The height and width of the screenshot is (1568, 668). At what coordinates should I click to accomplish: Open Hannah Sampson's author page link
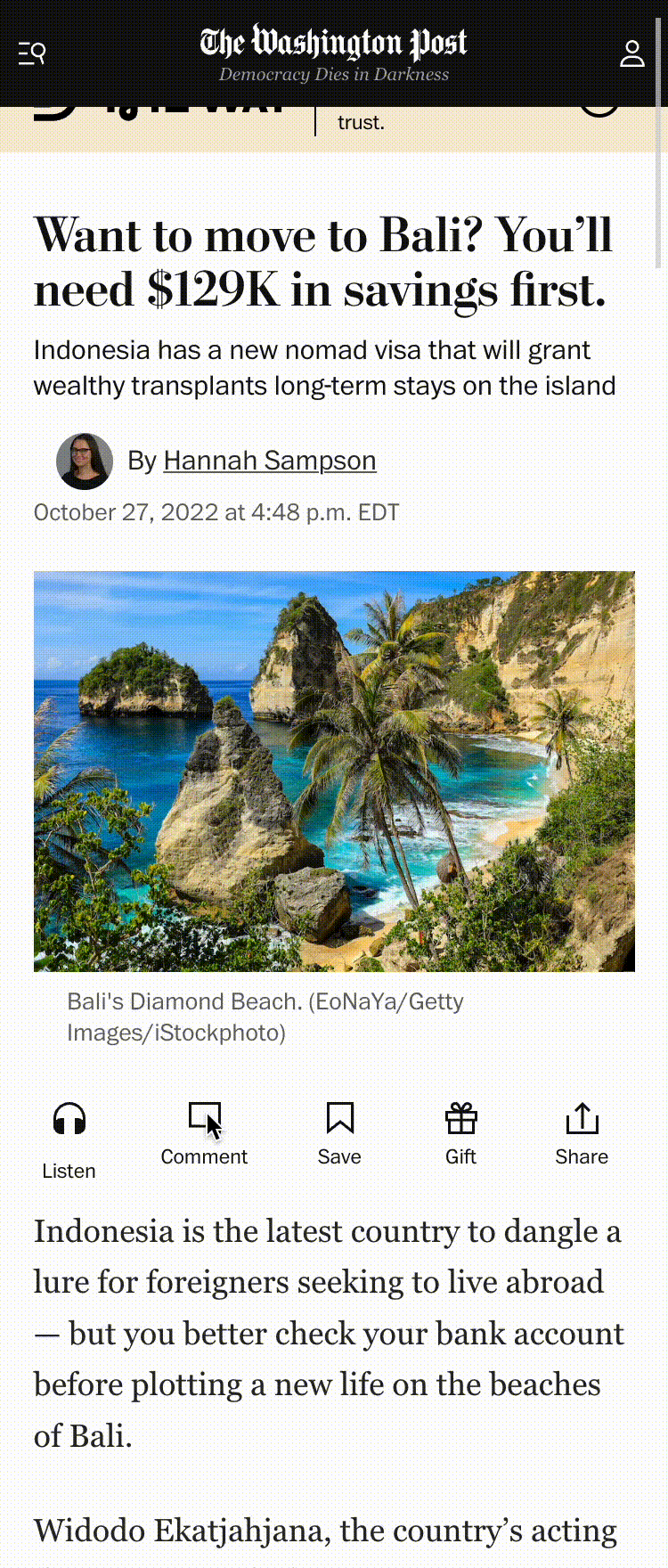(270, 461)
